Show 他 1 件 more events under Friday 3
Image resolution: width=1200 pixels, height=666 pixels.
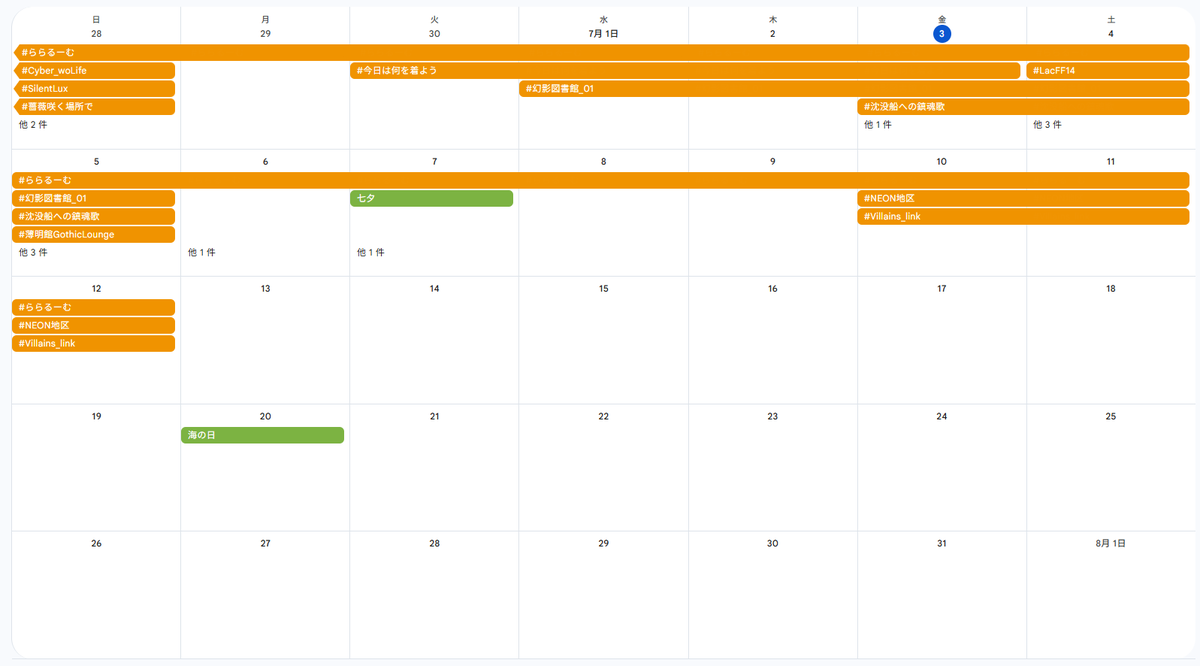(x=878, y=125)
